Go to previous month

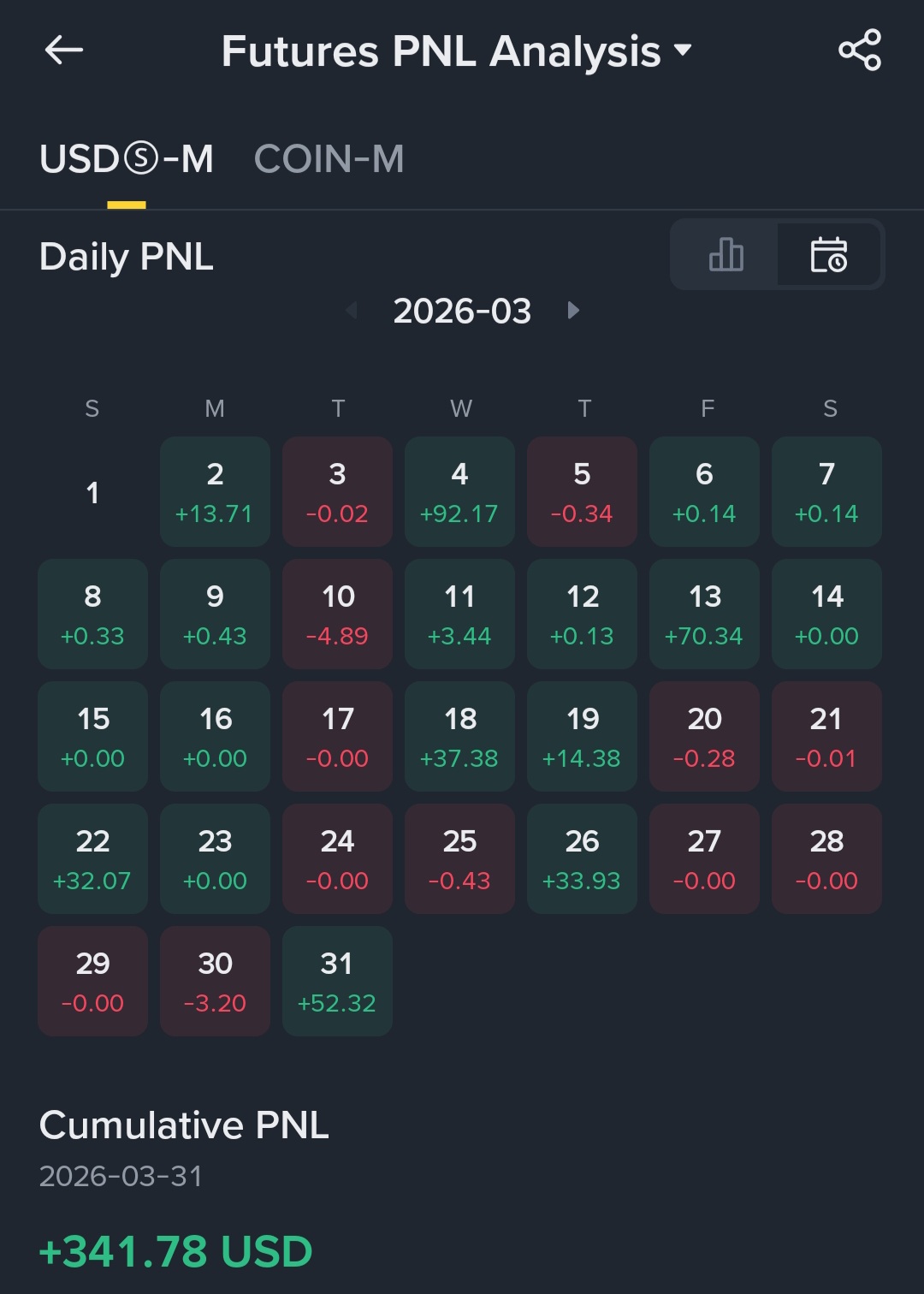click(352, 311)
